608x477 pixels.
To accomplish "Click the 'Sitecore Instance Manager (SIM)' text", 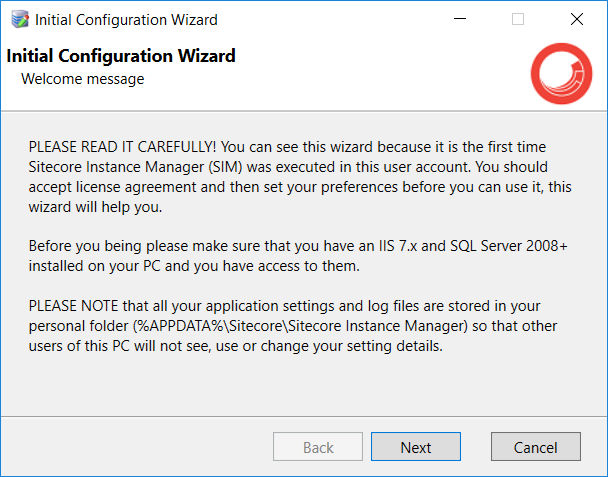I will (135, 167).
